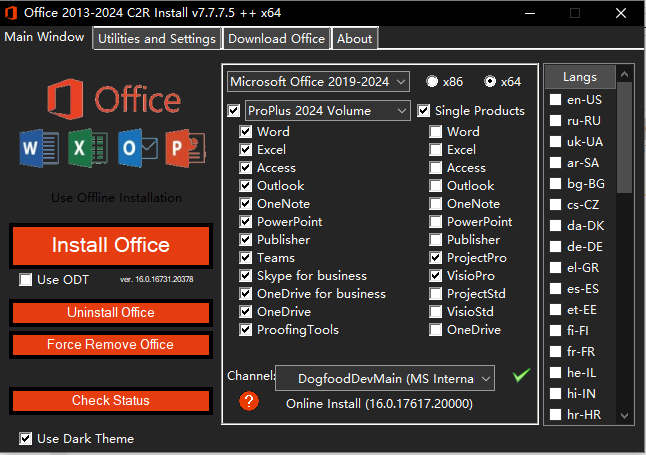646x455 pixels.
Task: Uncheck the ProPlus suite checkbox
Action: (x=234, y=110)
